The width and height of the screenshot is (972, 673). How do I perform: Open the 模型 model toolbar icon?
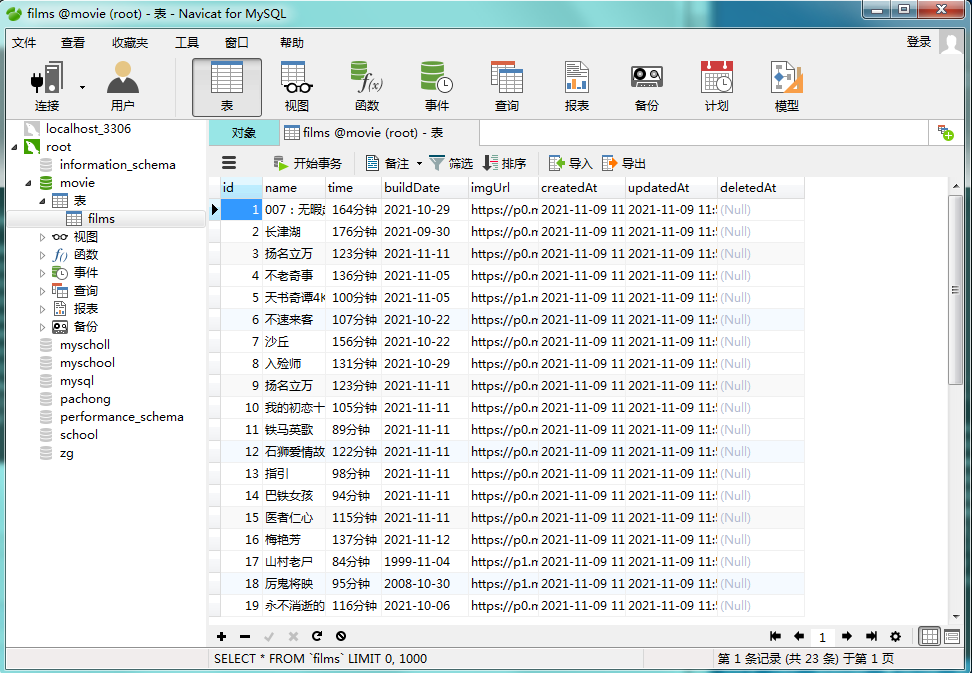[787, 87]
